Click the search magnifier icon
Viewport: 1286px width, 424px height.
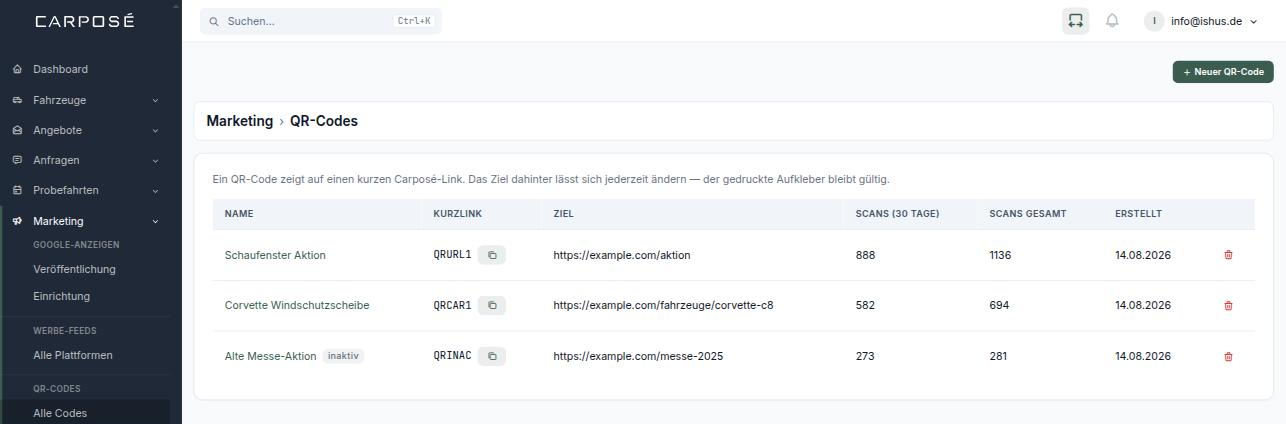point(214,21)
